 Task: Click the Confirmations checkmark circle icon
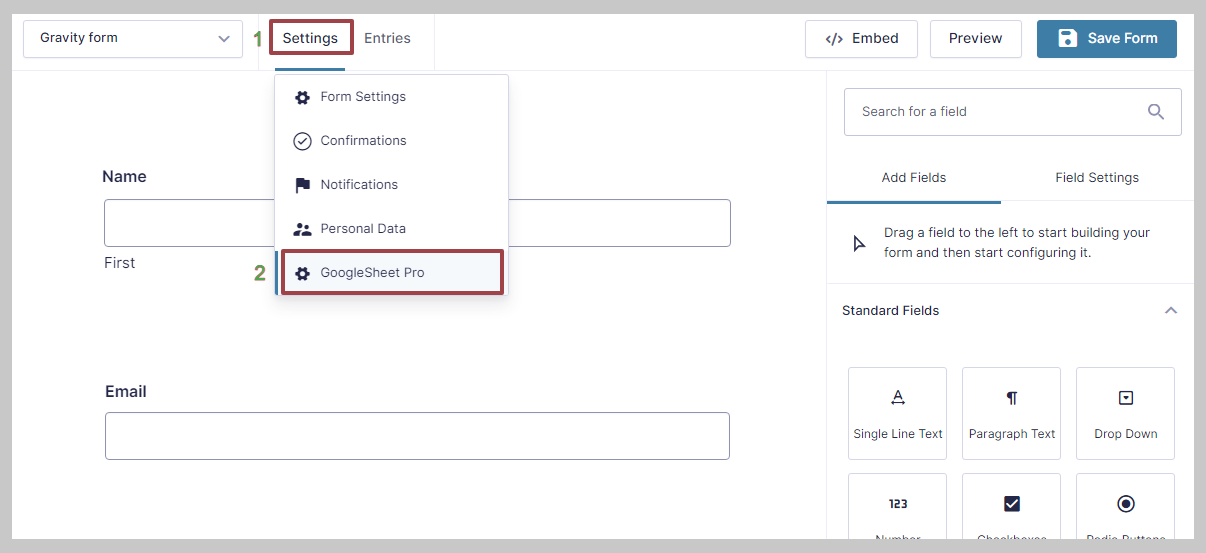pos(302,141)
